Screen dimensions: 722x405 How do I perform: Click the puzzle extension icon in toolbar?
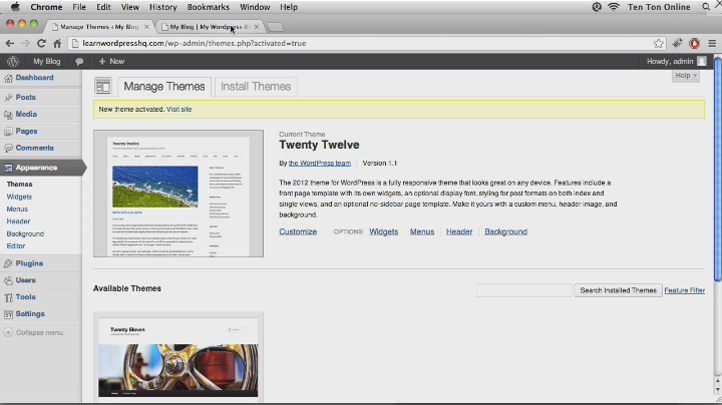click(677, 43)
